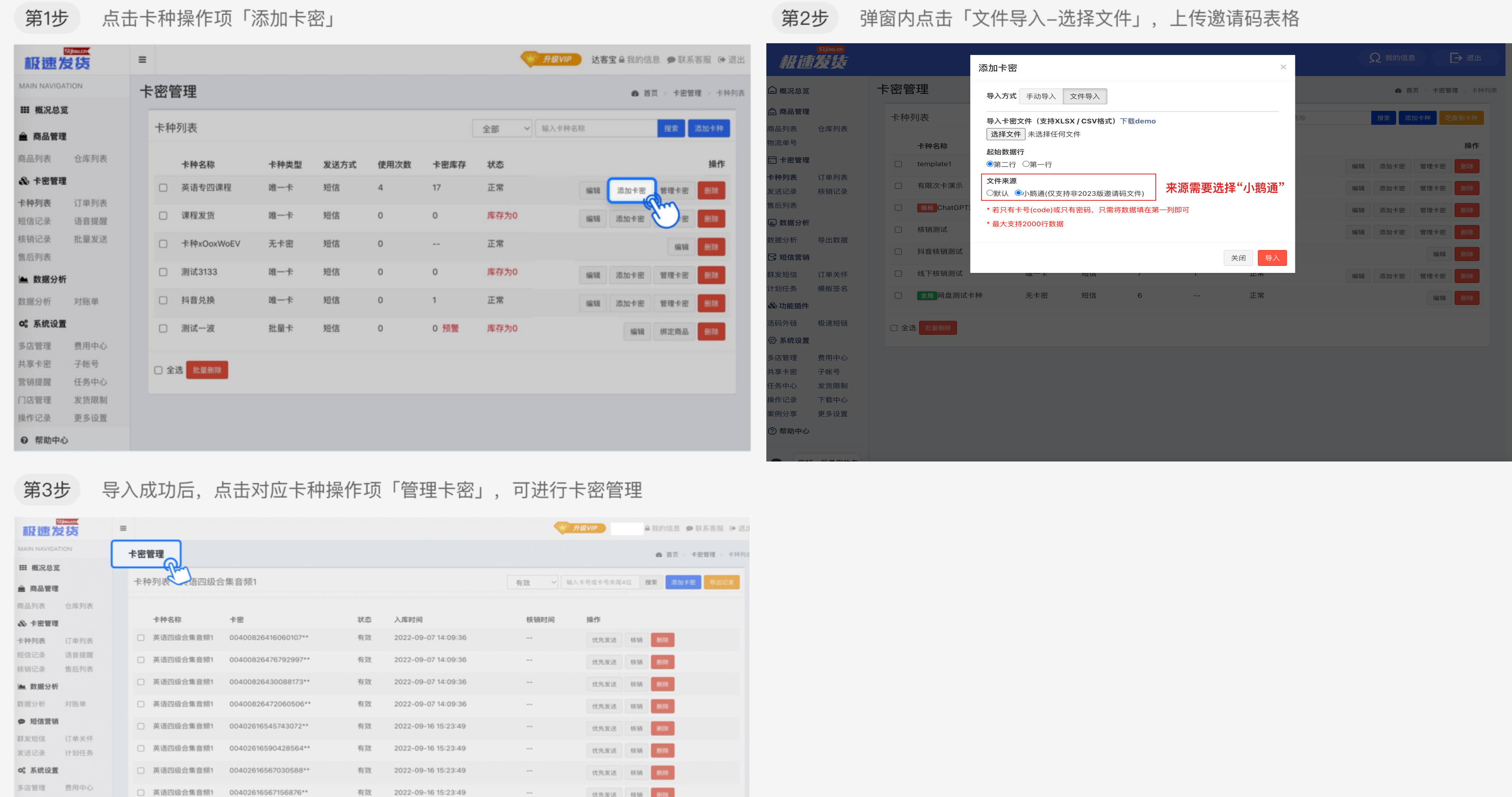The image size is (1512, 797).
Task: Tick checkbox for 英语专四课程 row
Action: pyautogui.click(x=163, y=188)
